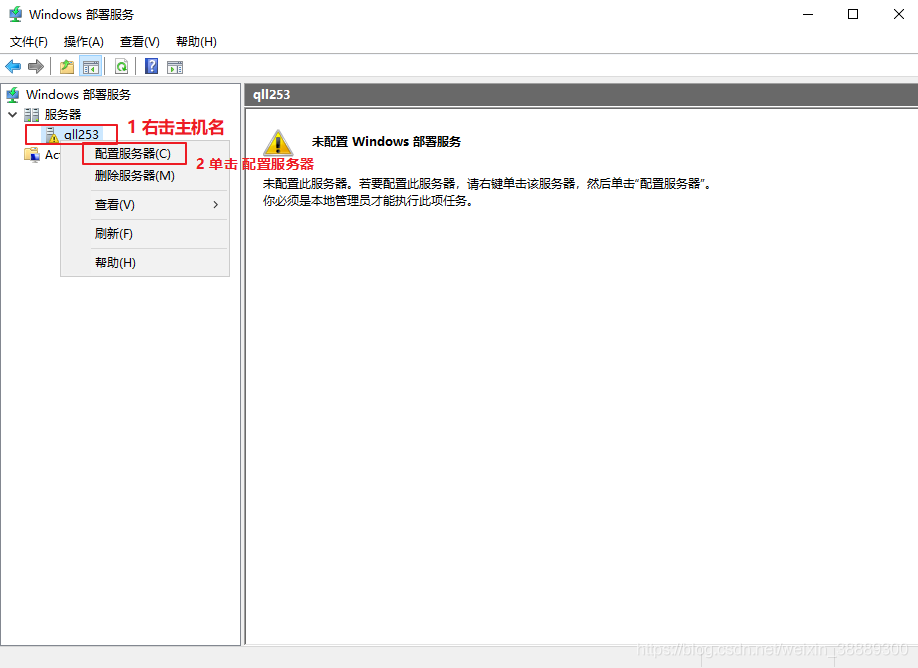Click the Forward arrow toolbar icon
The image size is (918, 668).
[x=36, y=67]
